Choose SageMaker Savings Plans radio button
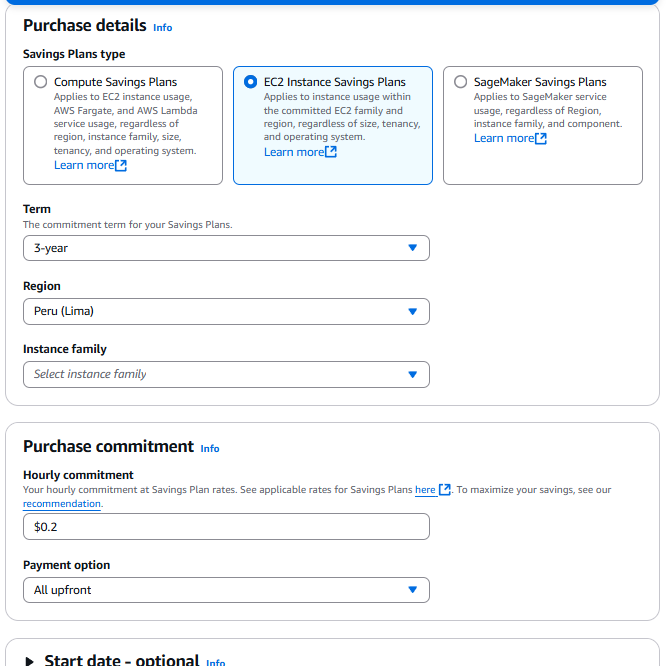 pos(460,82)
